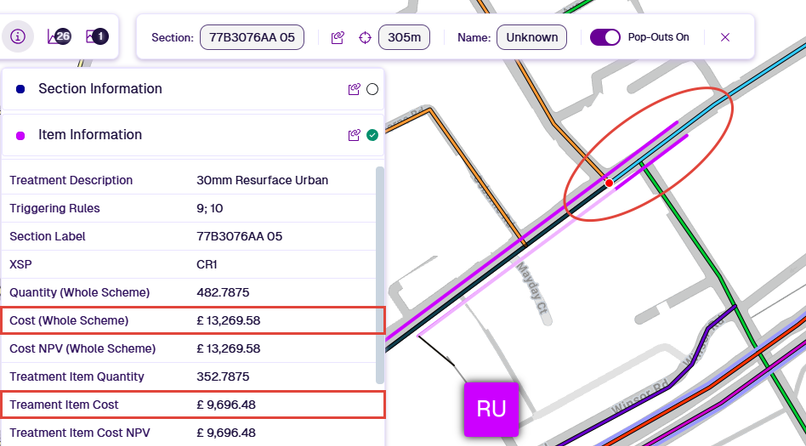Select the Section Information radio circle
Image resolution: width=806 pixels, height=446 pixels.
click(x=372, y=89)
